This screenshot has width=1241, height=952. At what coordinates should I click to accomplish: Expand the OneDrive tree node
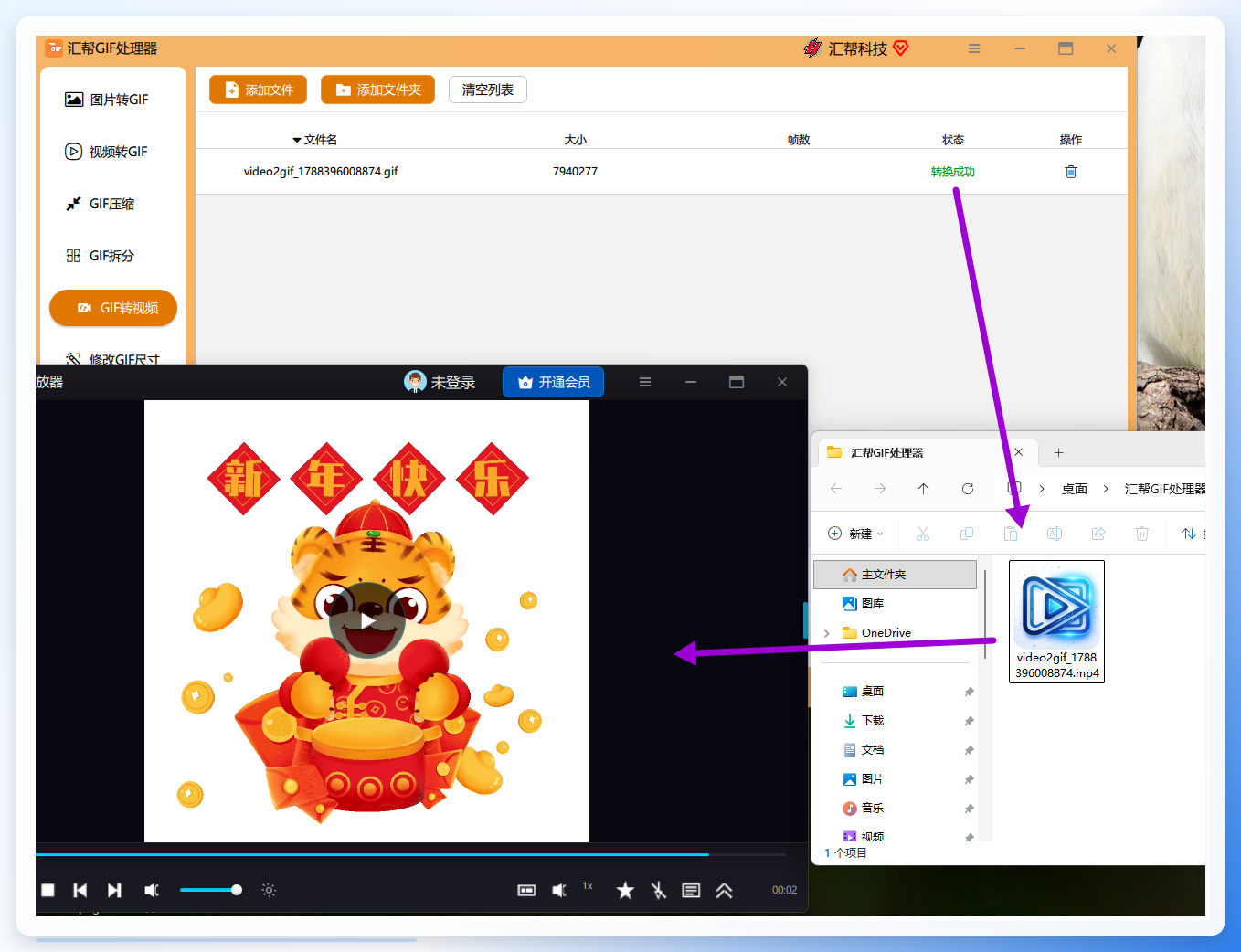827,633
